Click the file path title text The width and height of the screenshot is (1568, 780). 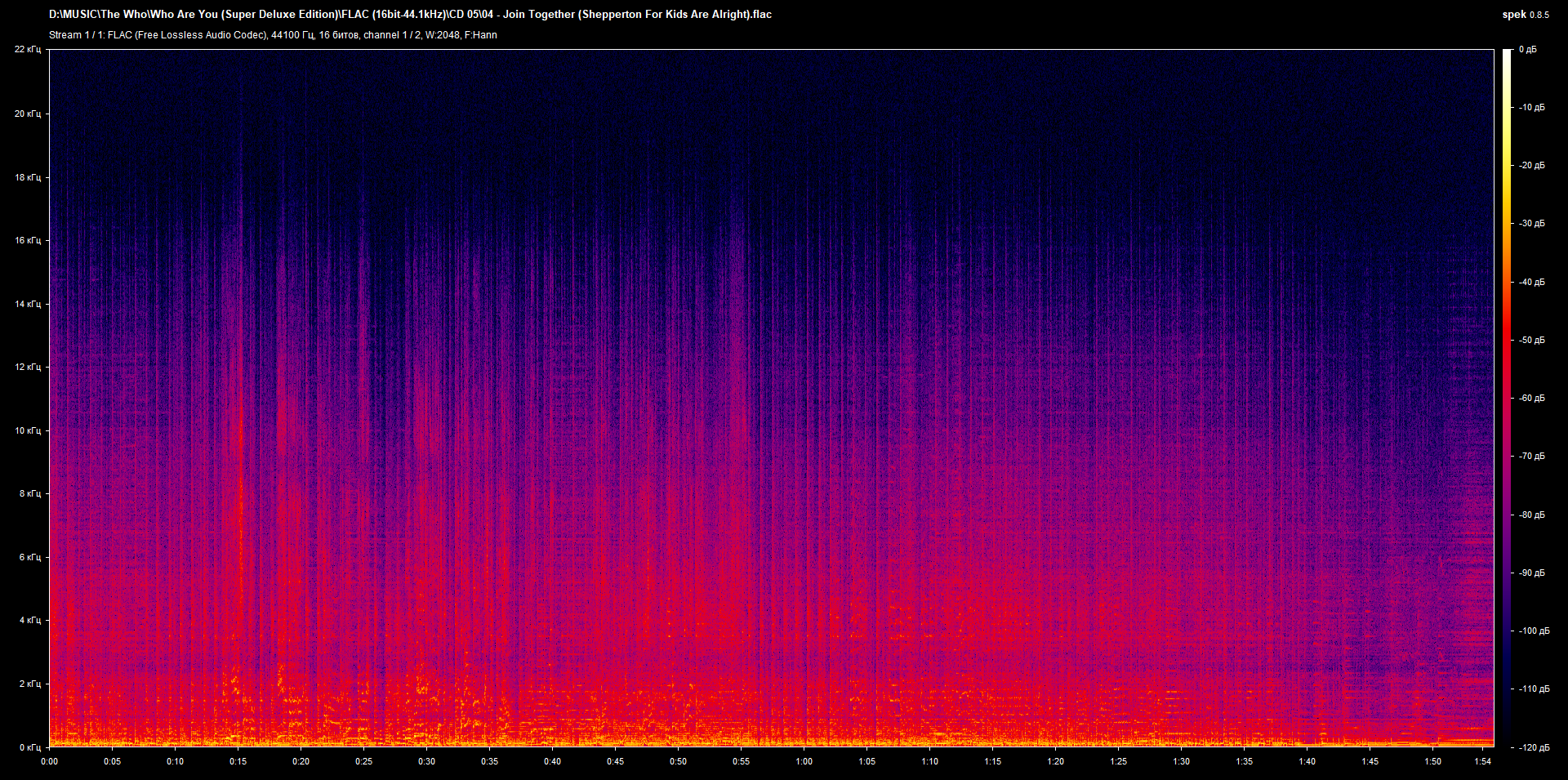[410, 14]
